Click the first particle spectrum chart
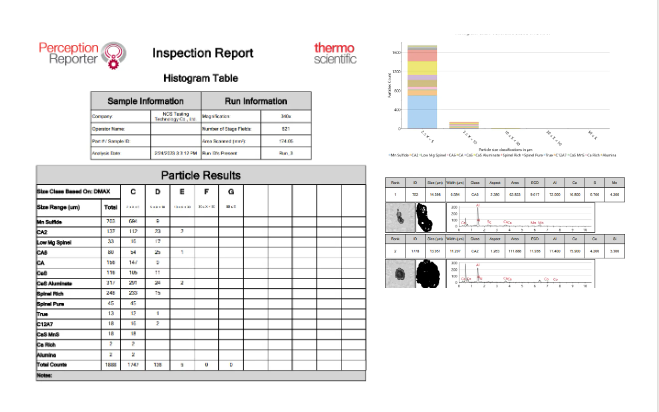This screenshot has height=412, width=659. click(520, 215)
